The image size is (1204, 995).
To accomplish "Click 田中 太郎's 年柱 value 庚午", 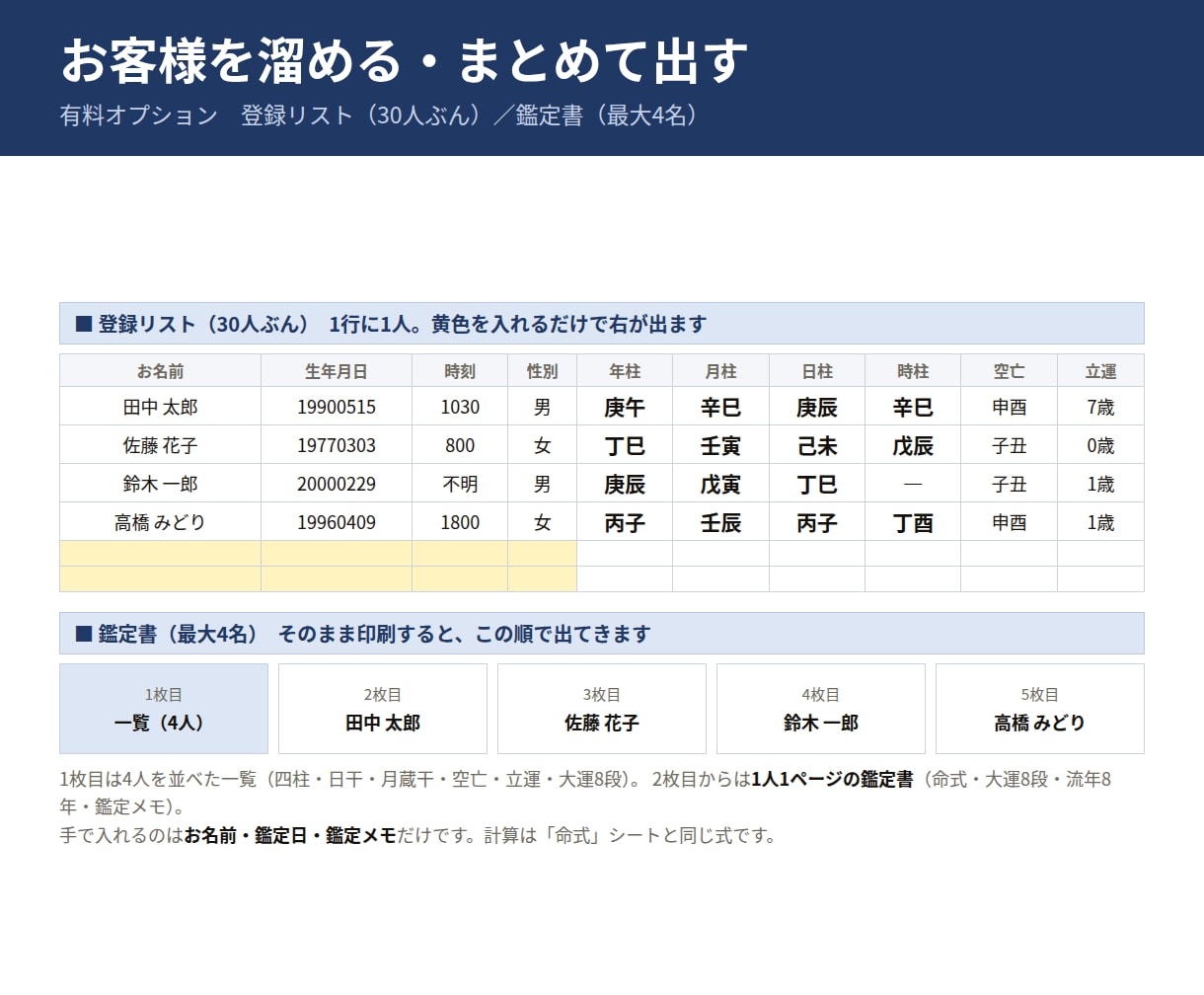I will 625,407.
